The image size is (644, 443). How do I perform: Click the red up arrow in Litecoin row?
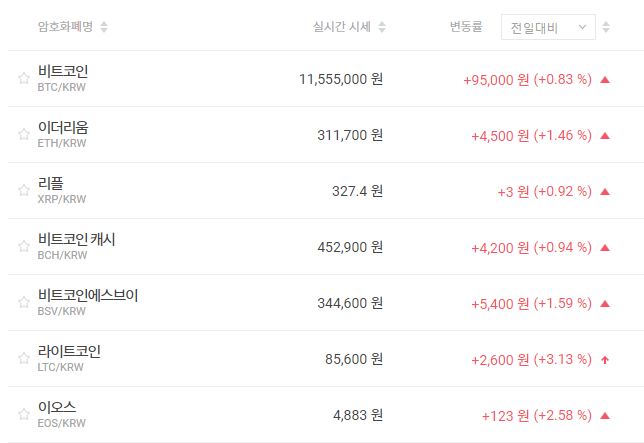click(604, 359)
